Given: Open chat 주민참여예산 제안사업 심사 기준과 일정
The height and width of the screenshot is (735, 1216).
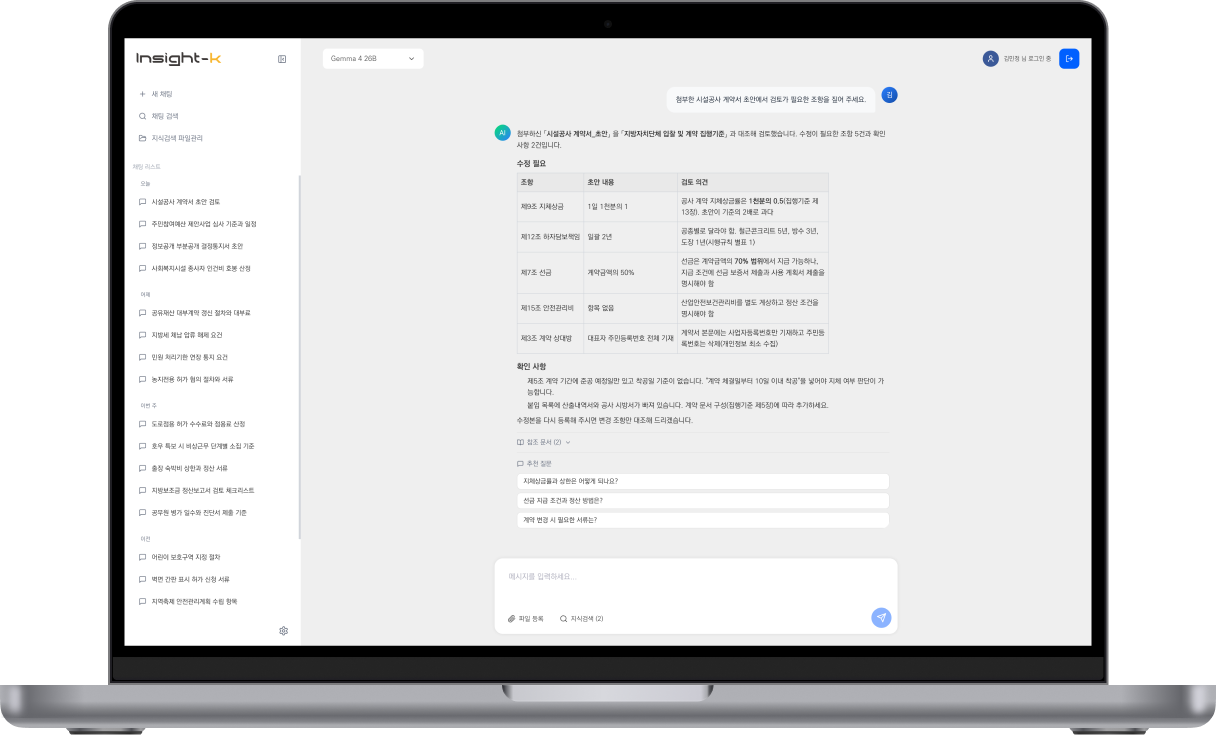Looking at the screenshot, I should (x=204, y=224).
